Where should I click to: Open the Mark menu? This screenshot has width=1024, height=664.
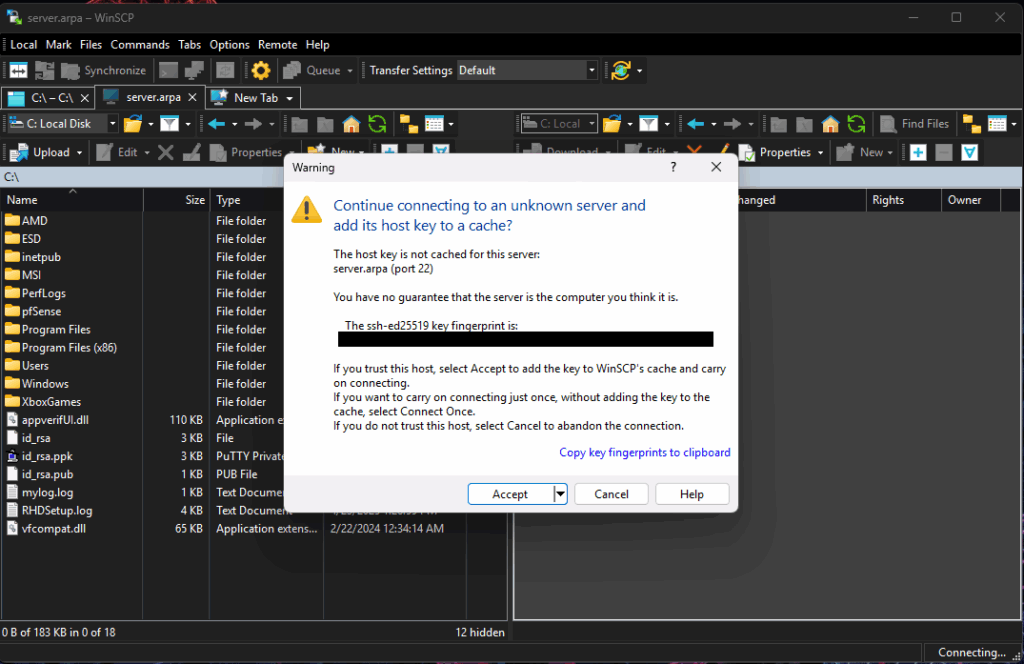click(x=58, y=44)
